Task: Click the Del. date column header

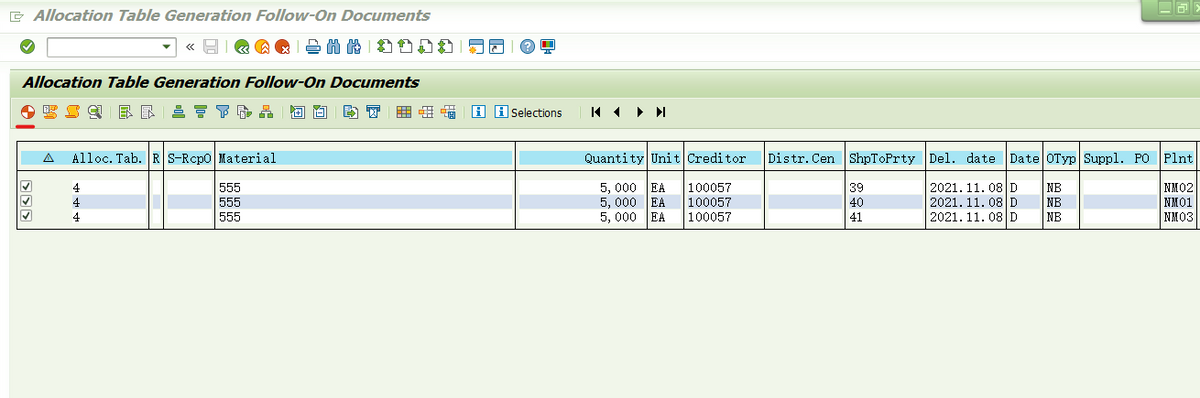Action: (965, 158)
